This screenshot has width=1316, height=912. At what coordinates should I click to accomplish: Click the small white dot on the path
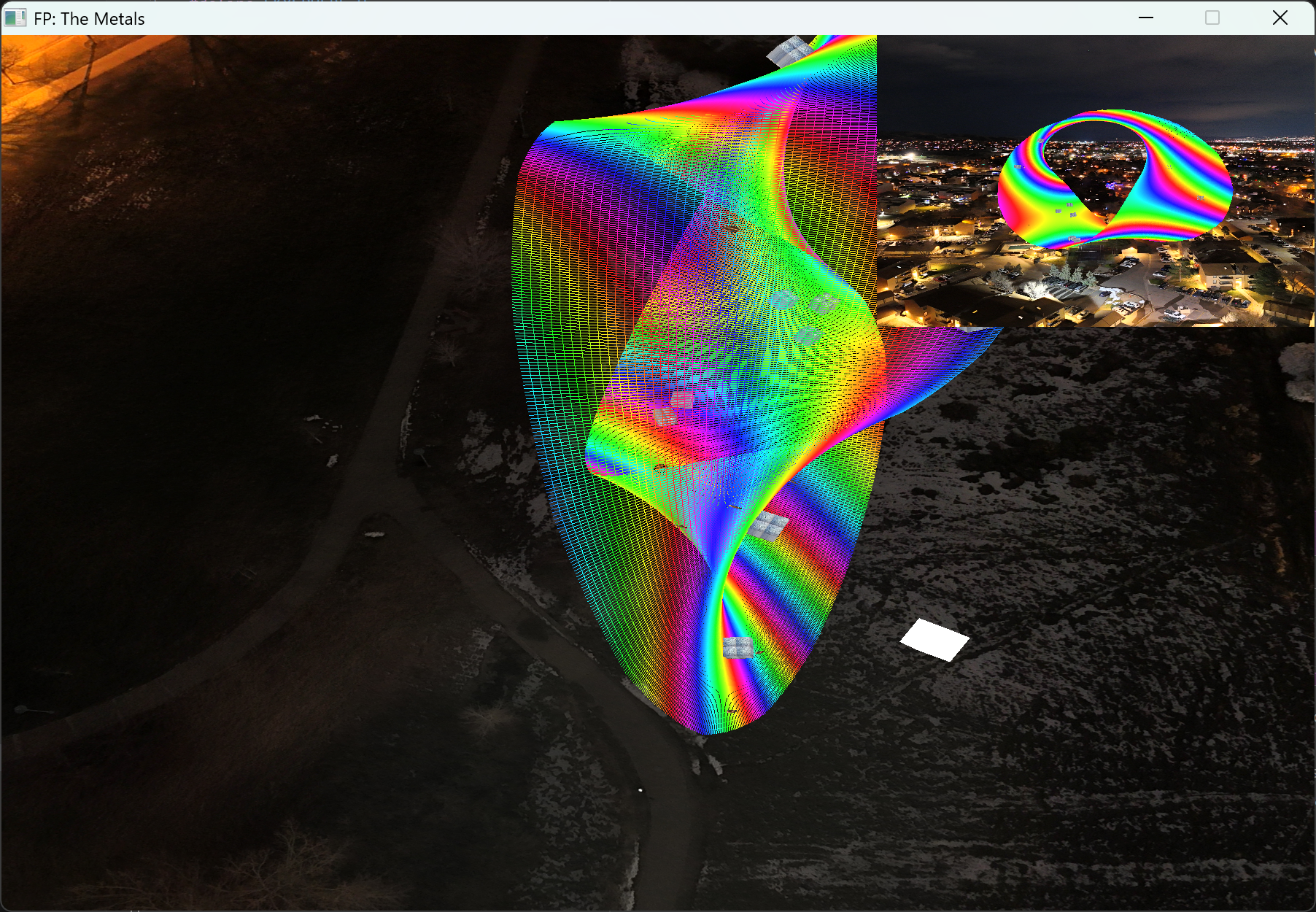[x=640, y=789]
